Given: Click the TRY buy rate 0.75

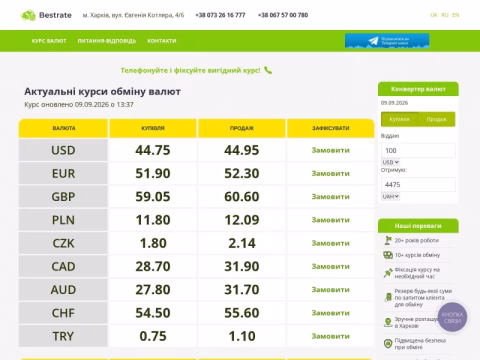Looking at the screenshot, I should pos(153,336).
